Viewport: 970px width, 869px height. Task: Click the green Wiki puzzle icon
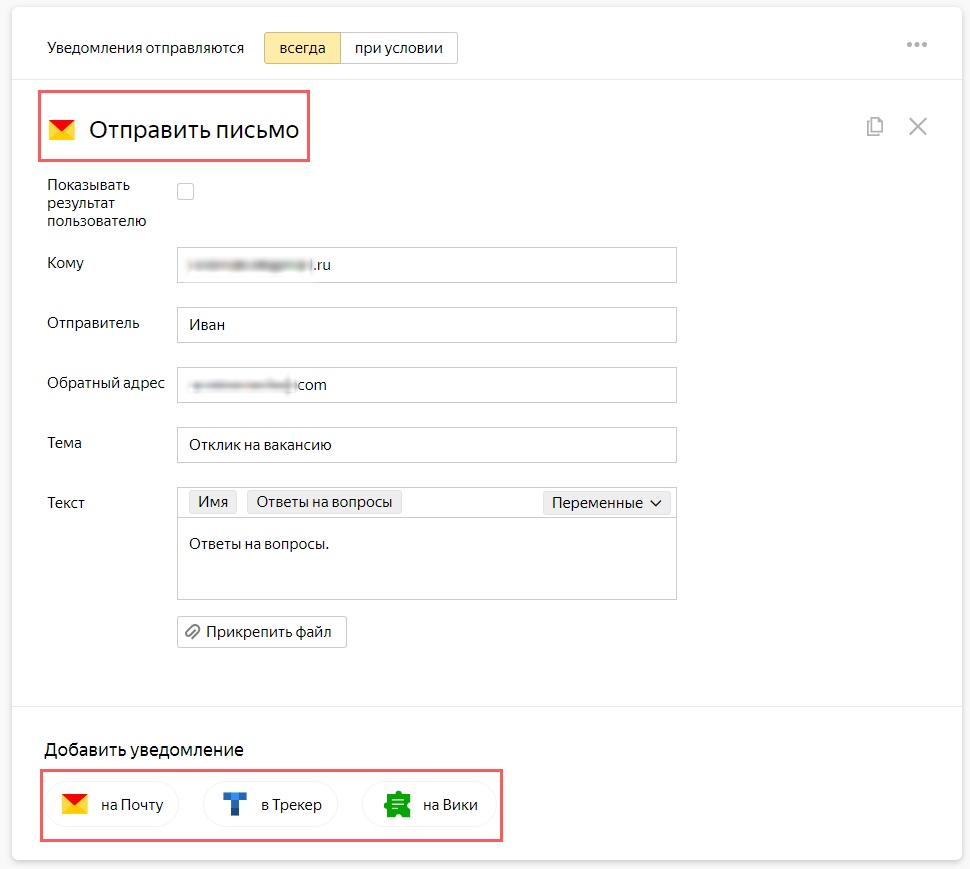tap(398, 804)
